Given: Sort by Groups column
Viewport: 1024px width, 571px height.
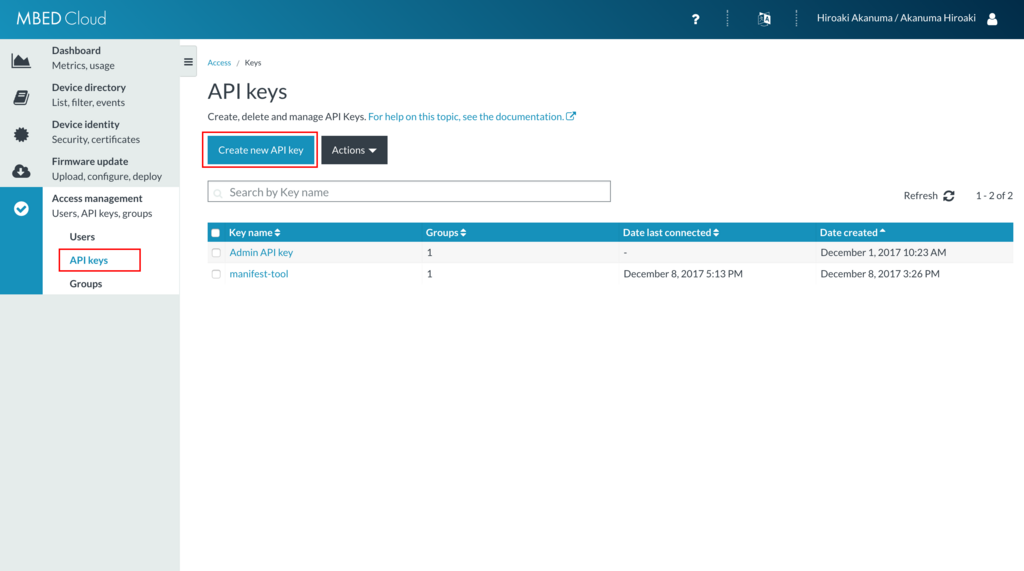Looking at the screenshot, I should pos(446,233).
